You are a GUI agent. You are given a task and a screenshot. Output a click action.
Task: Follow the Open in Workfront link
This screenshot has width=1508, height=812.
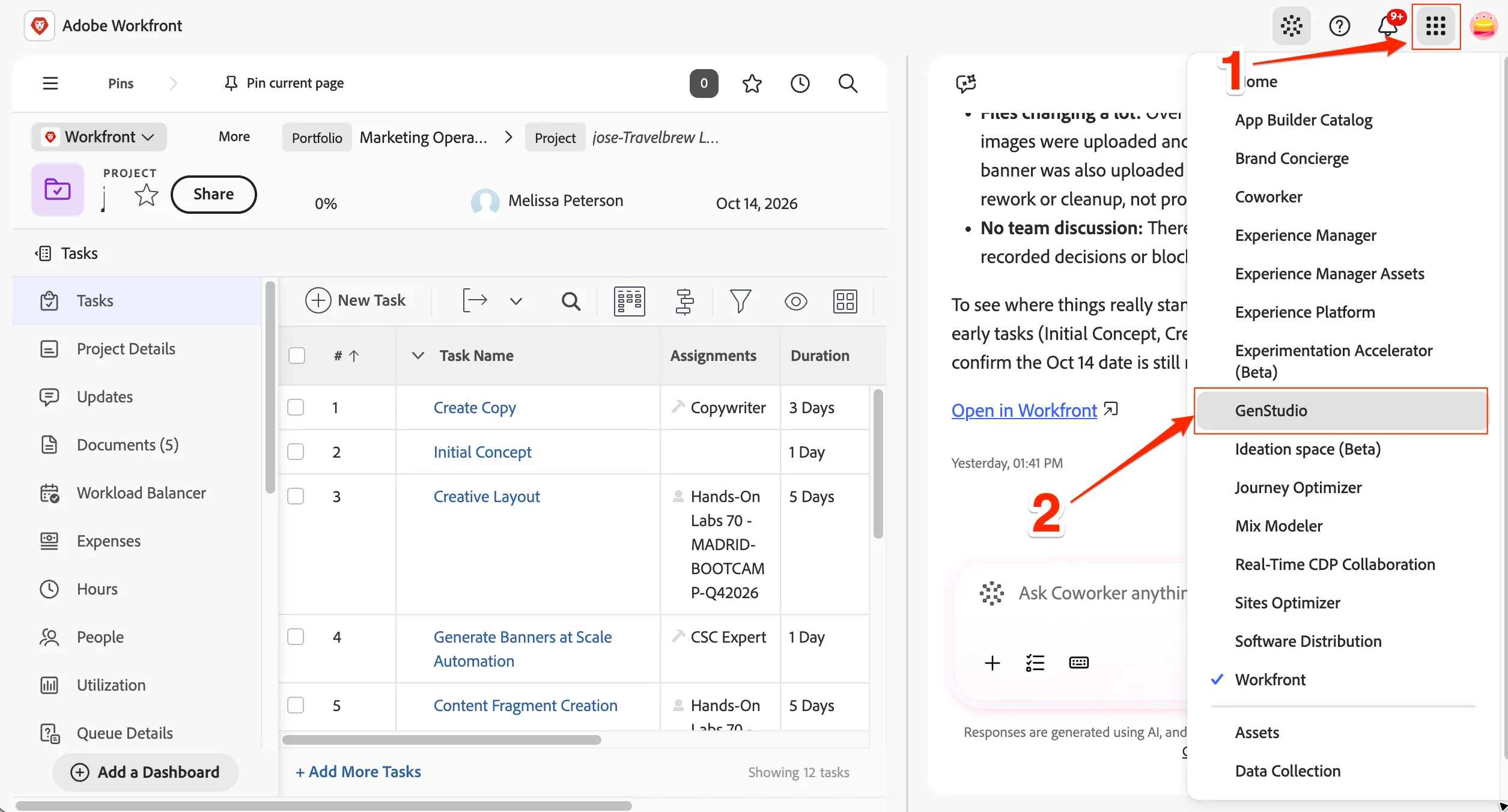1024,410
